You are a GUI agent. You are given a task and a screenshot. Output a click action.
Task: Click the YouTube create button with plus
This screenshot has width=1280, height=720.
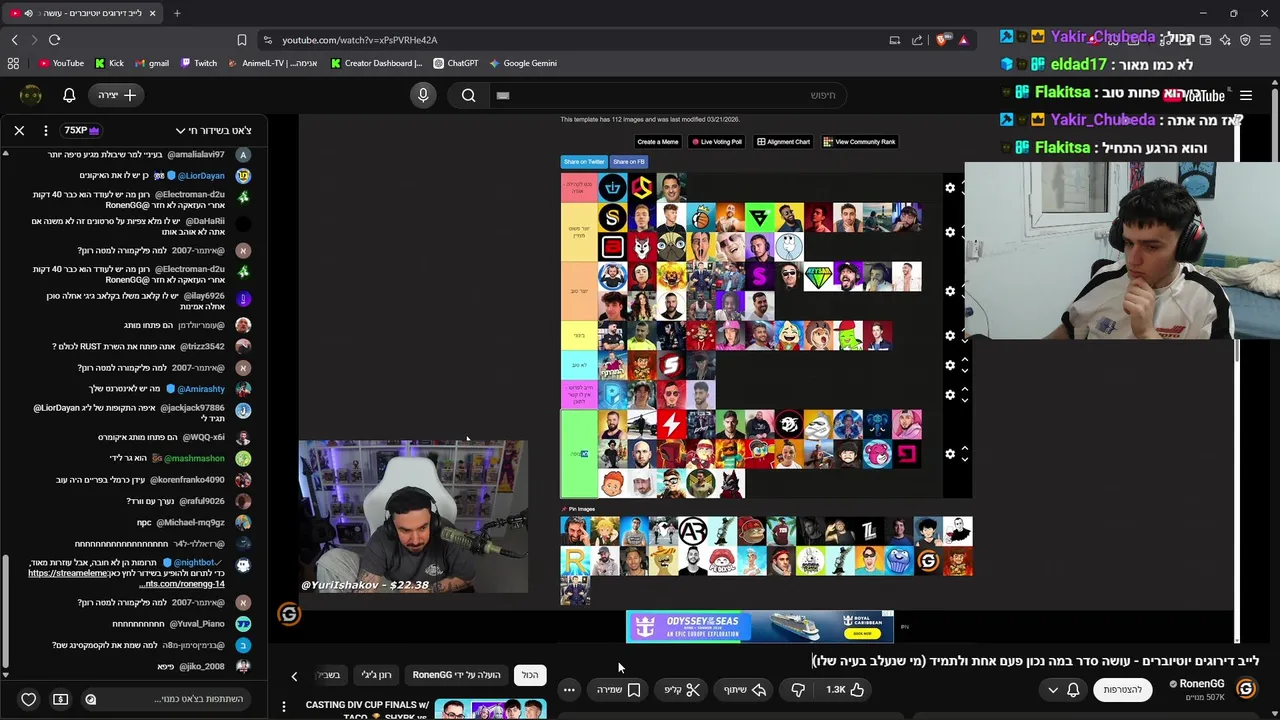(118, 95)
